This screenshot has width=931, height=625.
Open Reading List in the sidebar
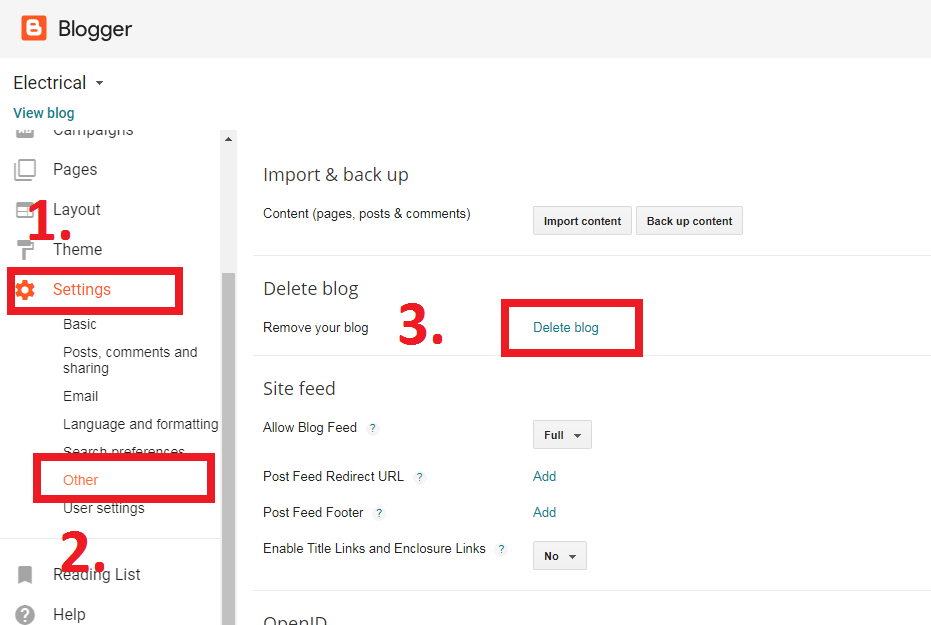pos(97,575)
